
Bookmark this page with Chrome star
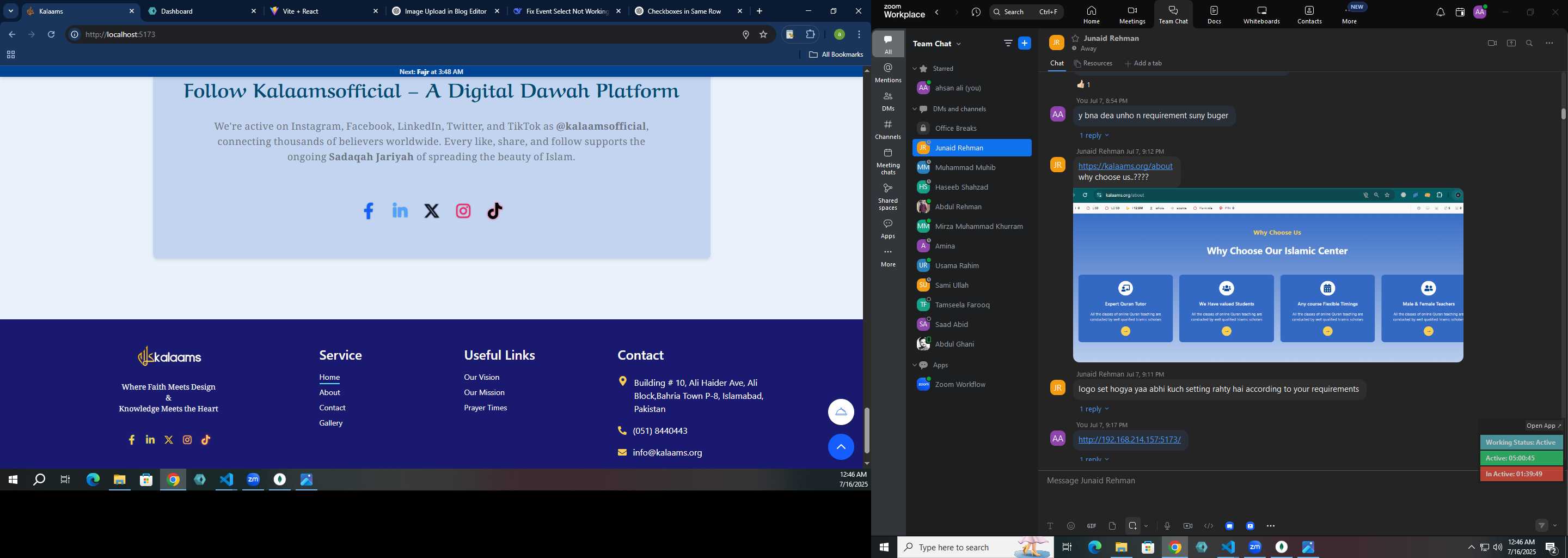point(763,35)
